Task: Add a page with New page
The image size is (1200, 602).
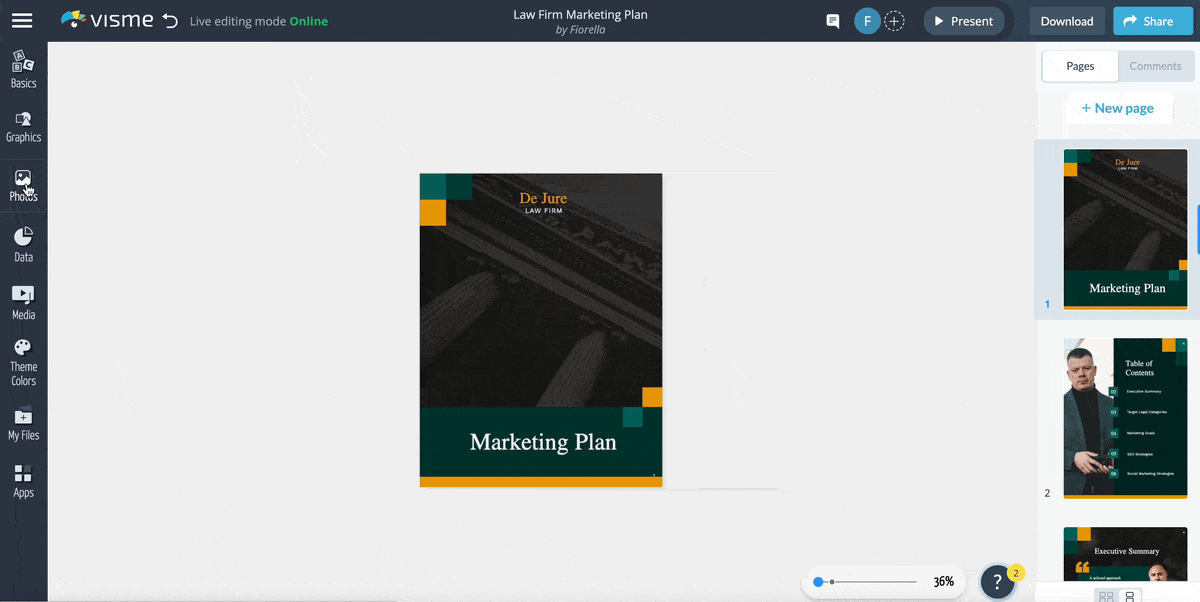Action: tap(1117, 108)
